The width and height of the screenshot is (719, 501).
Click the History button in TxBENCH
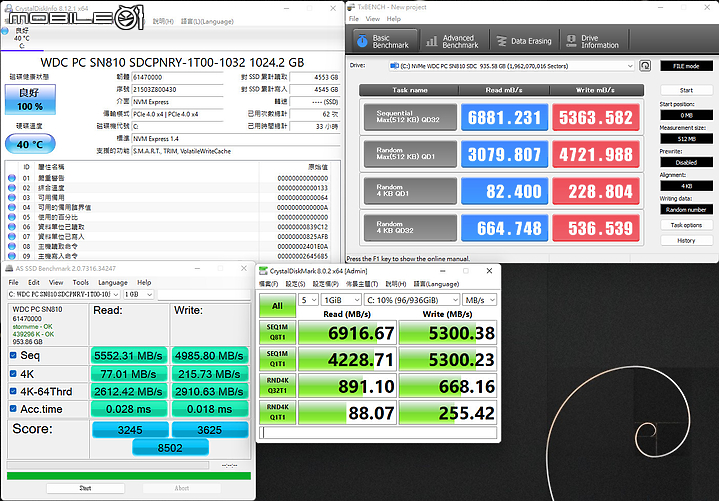[686, 241]
